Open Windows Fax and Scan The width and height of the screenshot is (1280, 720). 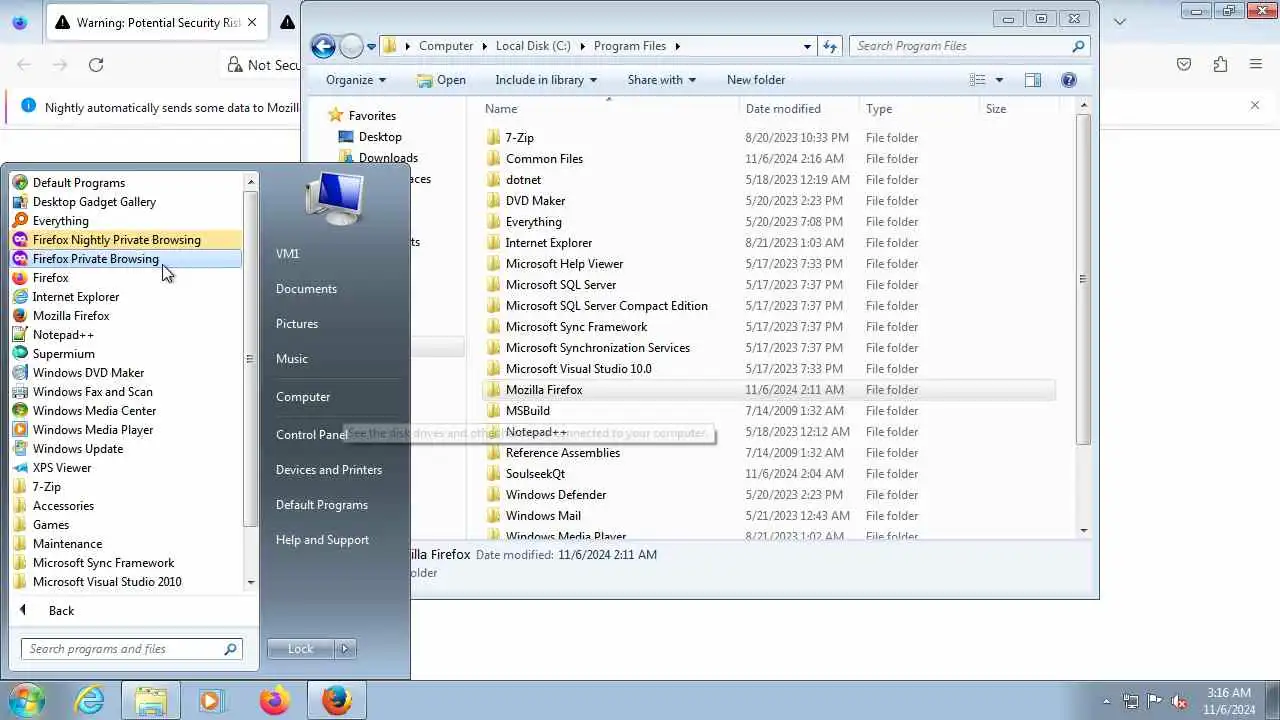(126, 392)
